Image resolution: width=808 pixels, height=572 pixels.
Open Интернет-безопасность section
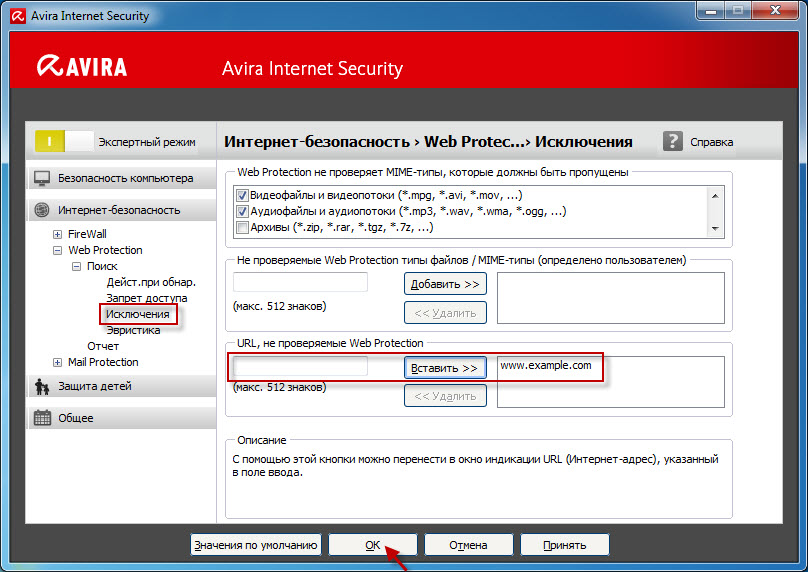pos(122,210)
